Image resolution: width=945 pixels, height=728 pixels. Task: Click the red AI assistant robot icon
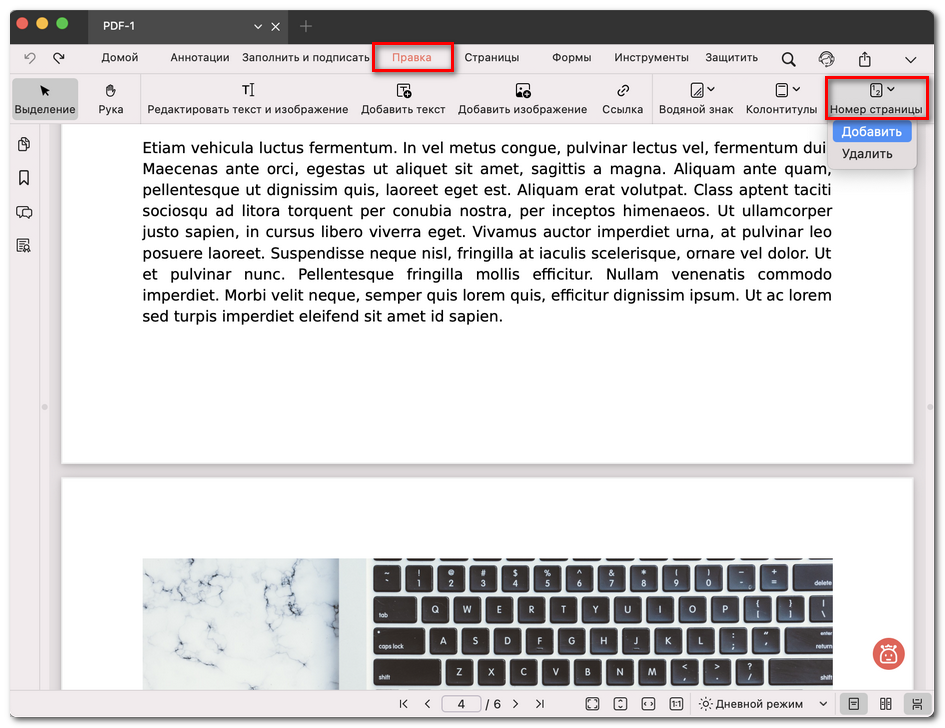(887, 654)
